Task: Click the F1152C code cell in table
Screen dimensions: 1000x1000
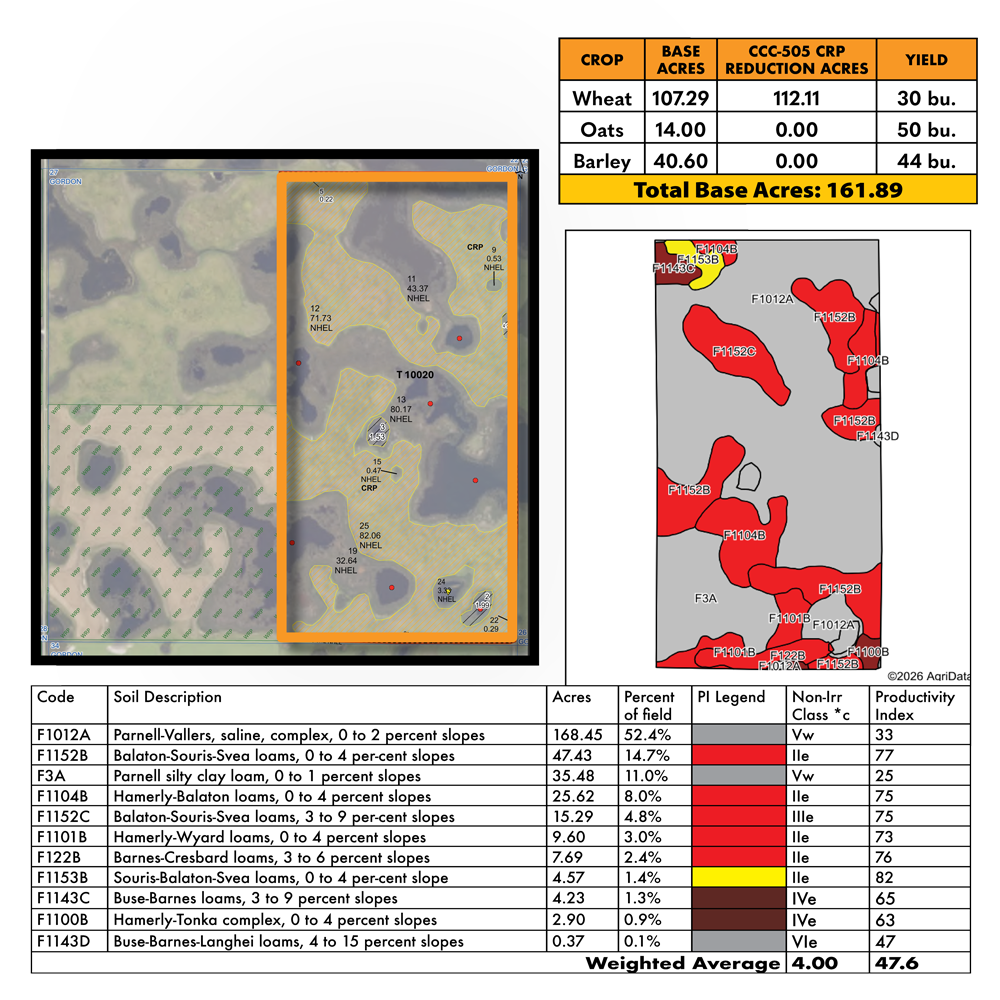Action: click(69, 816)
